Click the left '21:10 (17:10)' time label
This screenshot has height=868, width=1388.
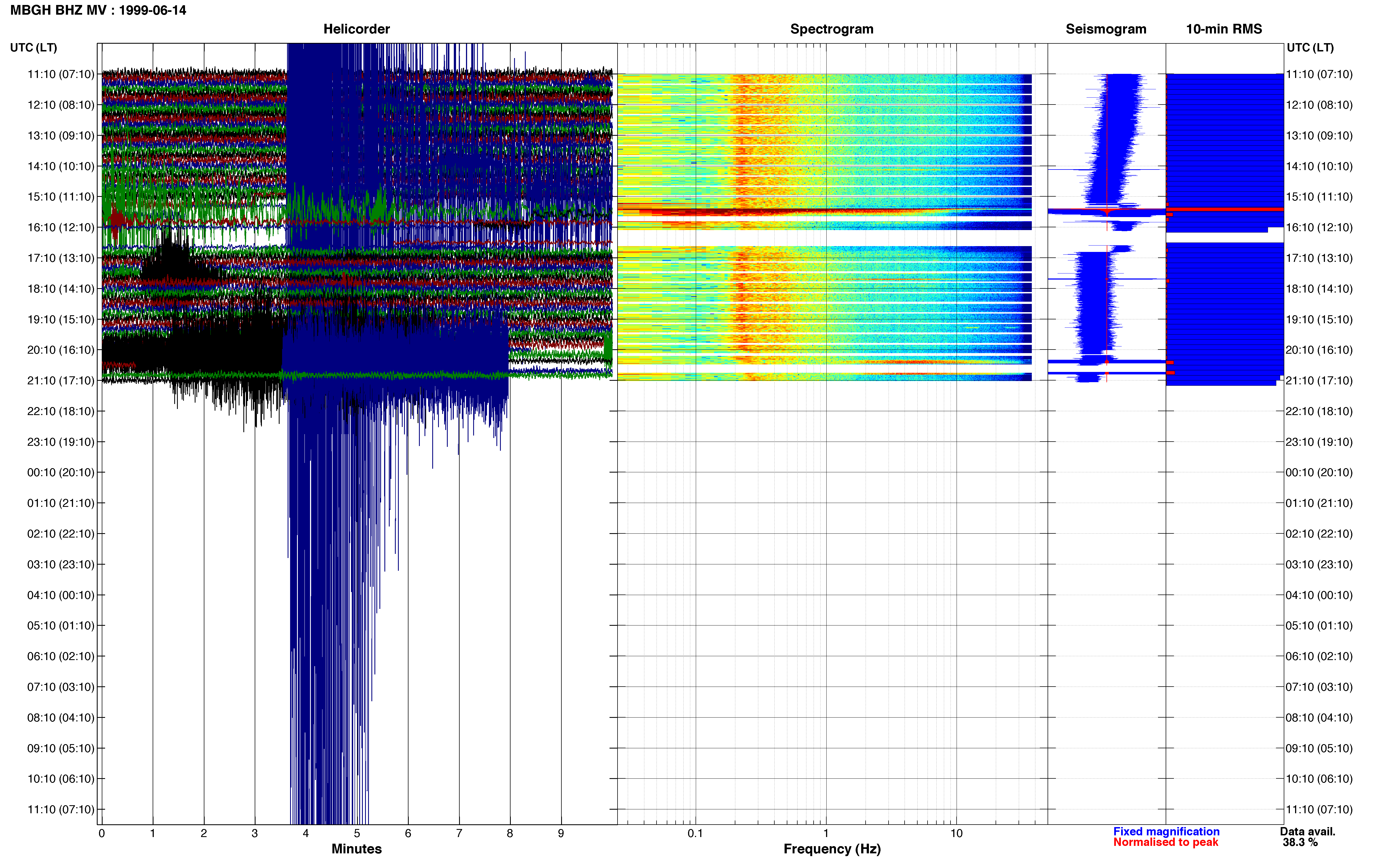[x=61, y=380]
